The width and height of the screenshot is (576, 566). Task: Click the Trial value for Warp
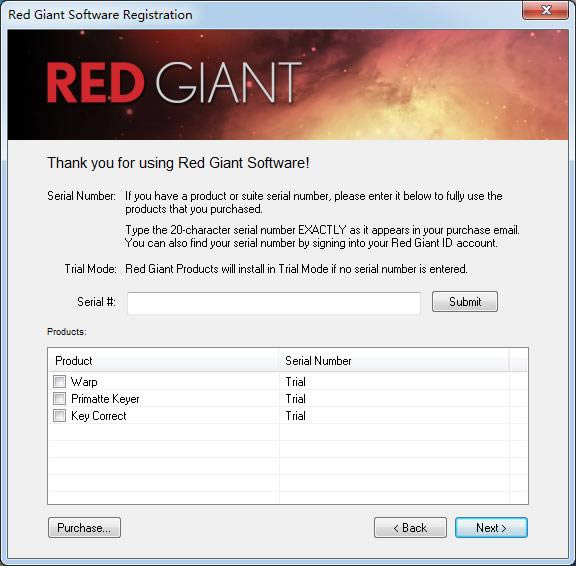pyautogui.click(x=295, y=382)
